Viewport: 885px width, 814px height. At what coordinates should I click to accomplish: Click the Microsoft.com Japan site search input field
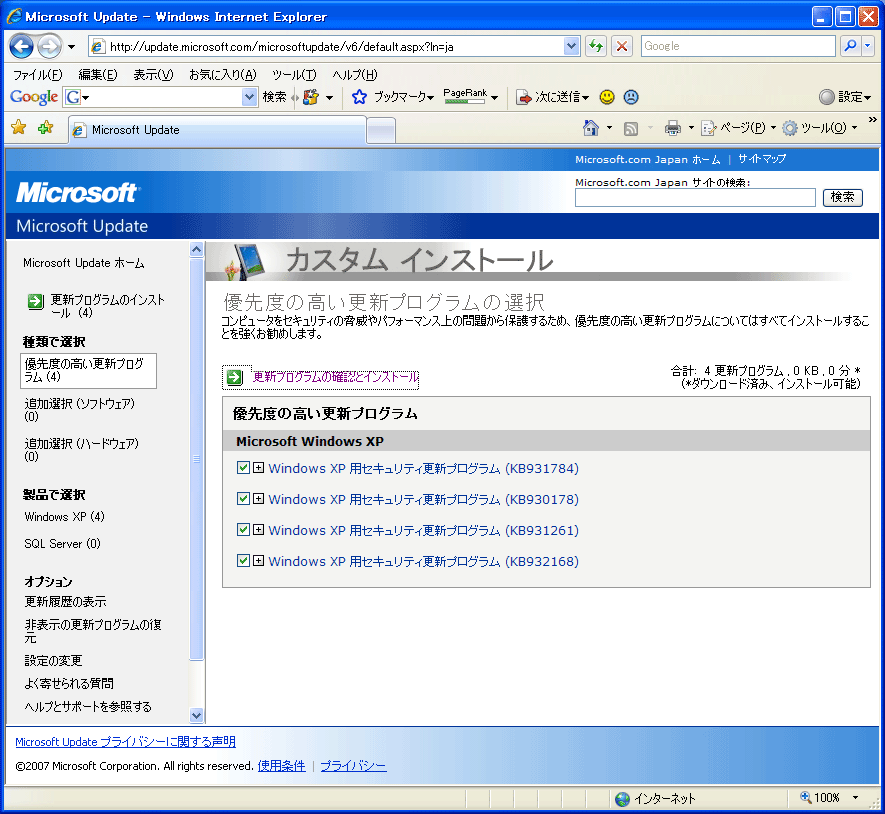tap(695, 198)
